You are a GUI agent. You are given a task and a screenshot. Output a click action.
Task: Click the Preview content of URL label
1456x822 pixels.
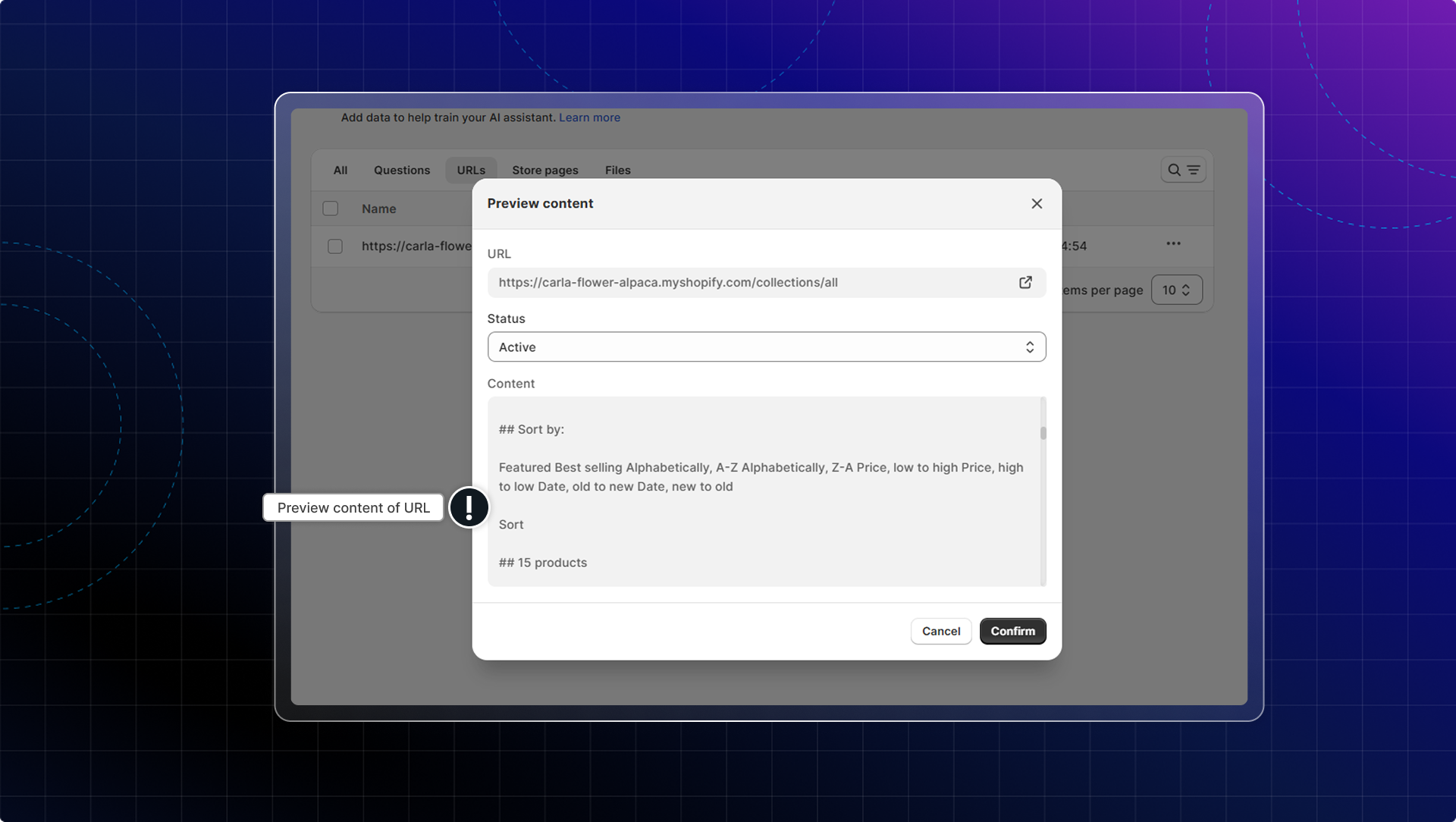(353, 507)
